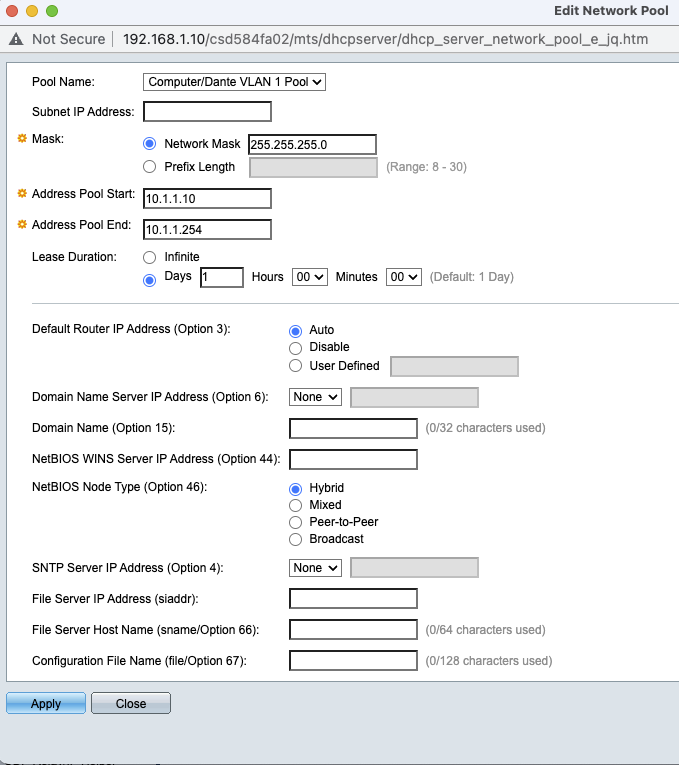Click the SNTP Server IP field
This screenshot has height=765, width=679.
pyautogui.click(x=414, y=567)
